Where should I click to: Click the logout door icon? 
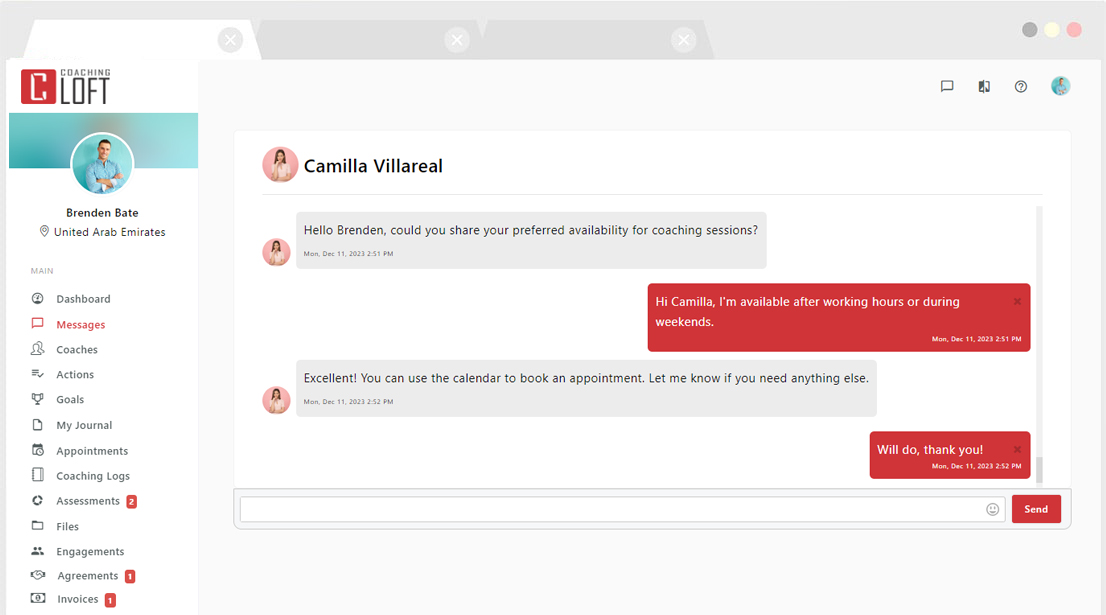[x=984, y=86]
